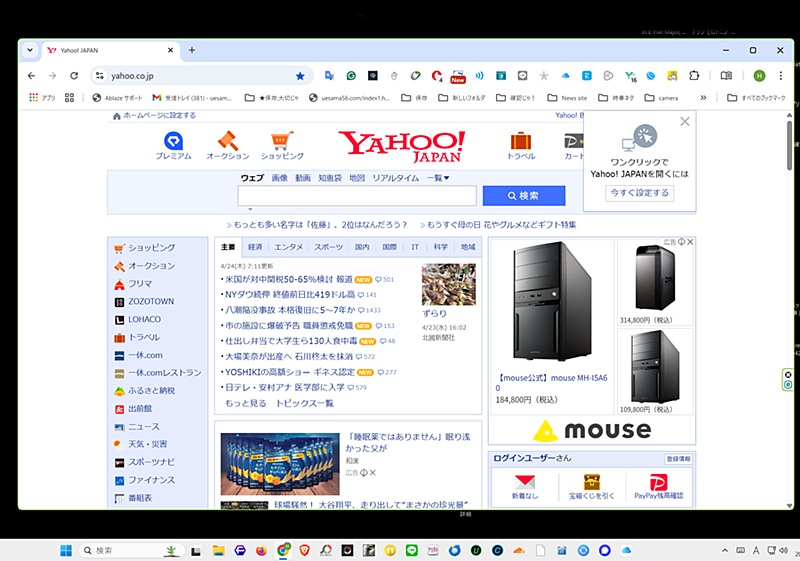Bookmark this page with the star icon
The height and width of the screenshot is (561, 800).
pos(300,76)
